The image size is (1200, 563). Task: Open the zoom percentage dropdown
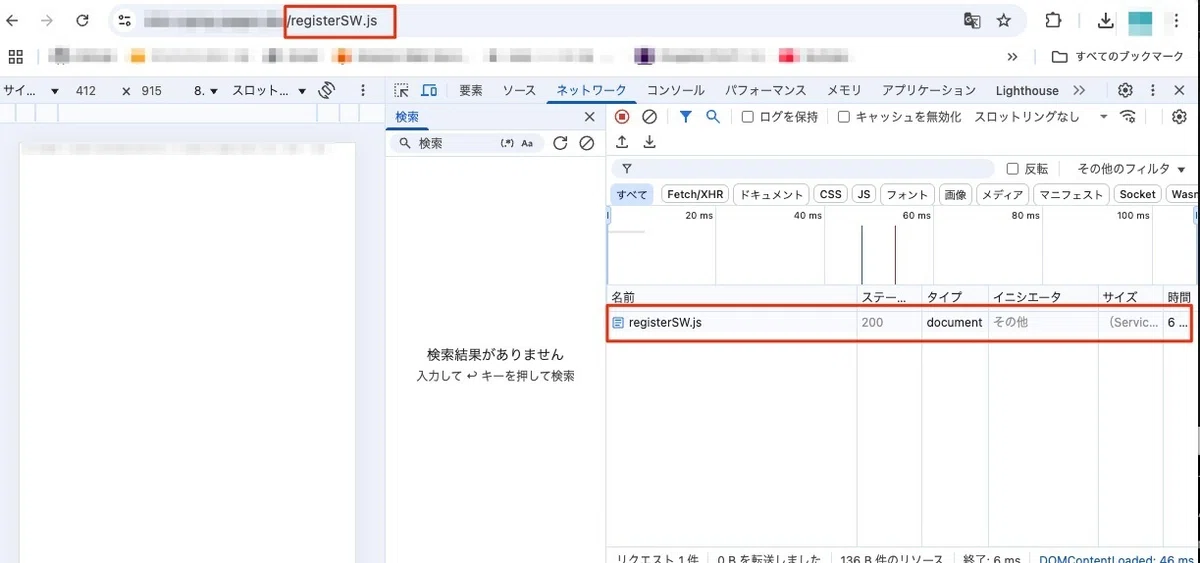205,90
